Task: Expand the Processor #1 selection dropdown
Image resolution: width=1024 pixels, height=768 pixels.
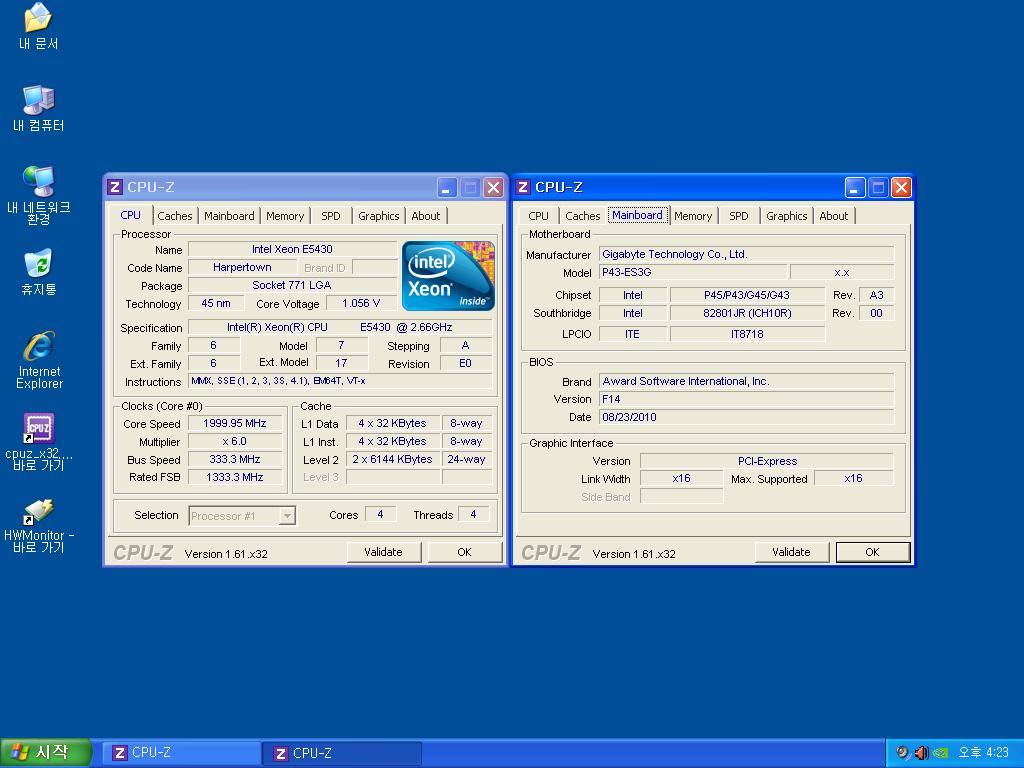Action: click(287, 516)
